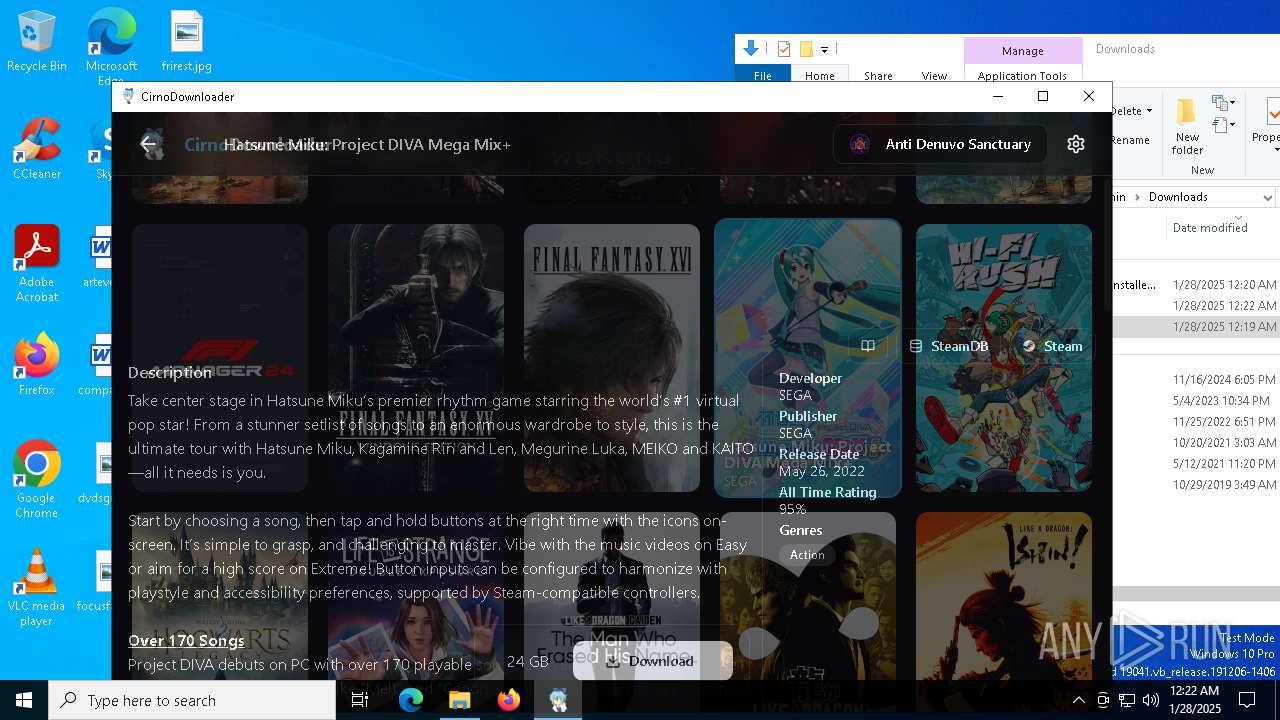Screen dimensions: 1280x720
Task: Go back using the CirnoDownloader back arrow
Action: click(149, 144)
